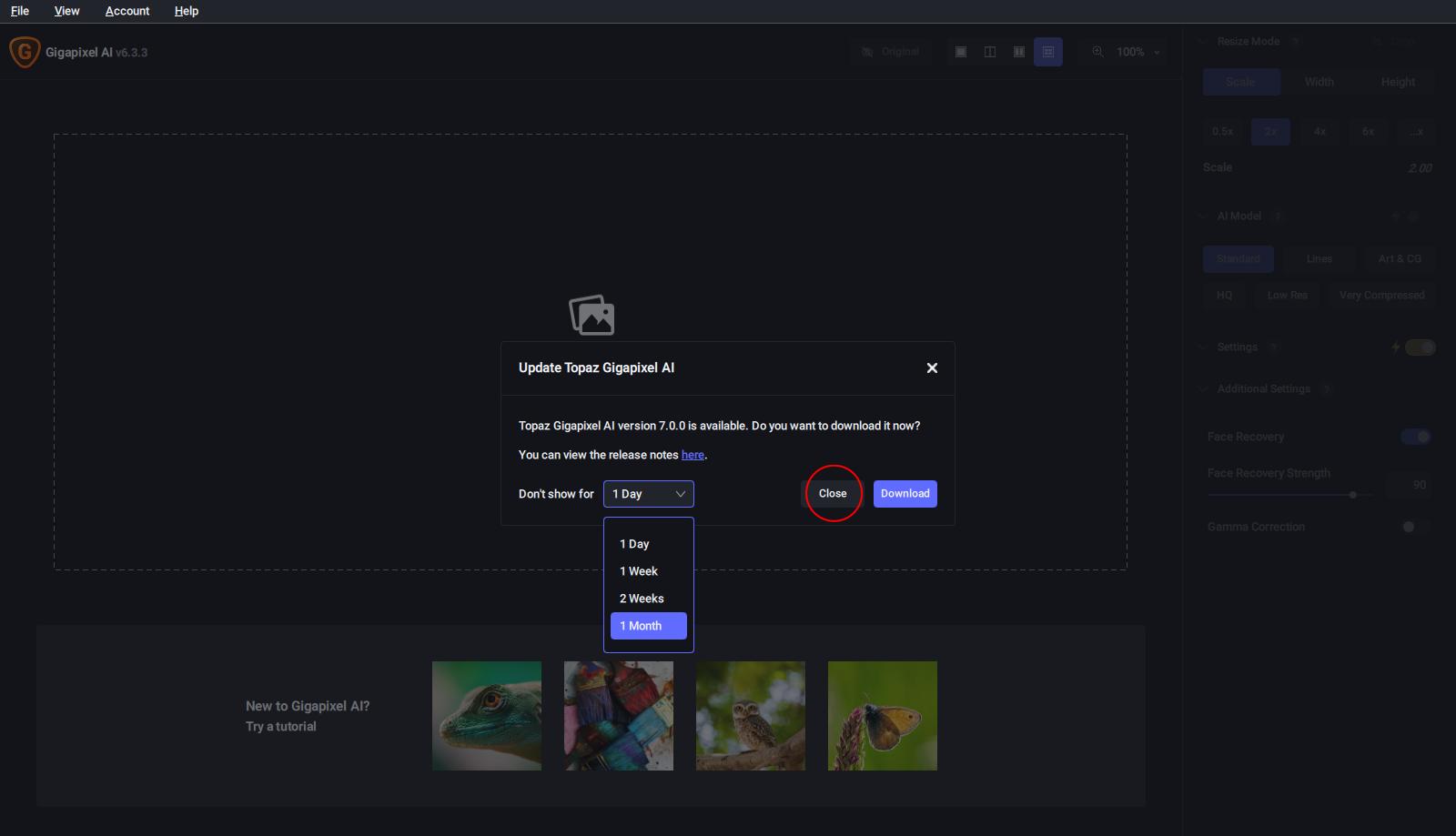This screenshot has height=836, width=1456.
Task: Open the Help menu
Action: (187, 11)
